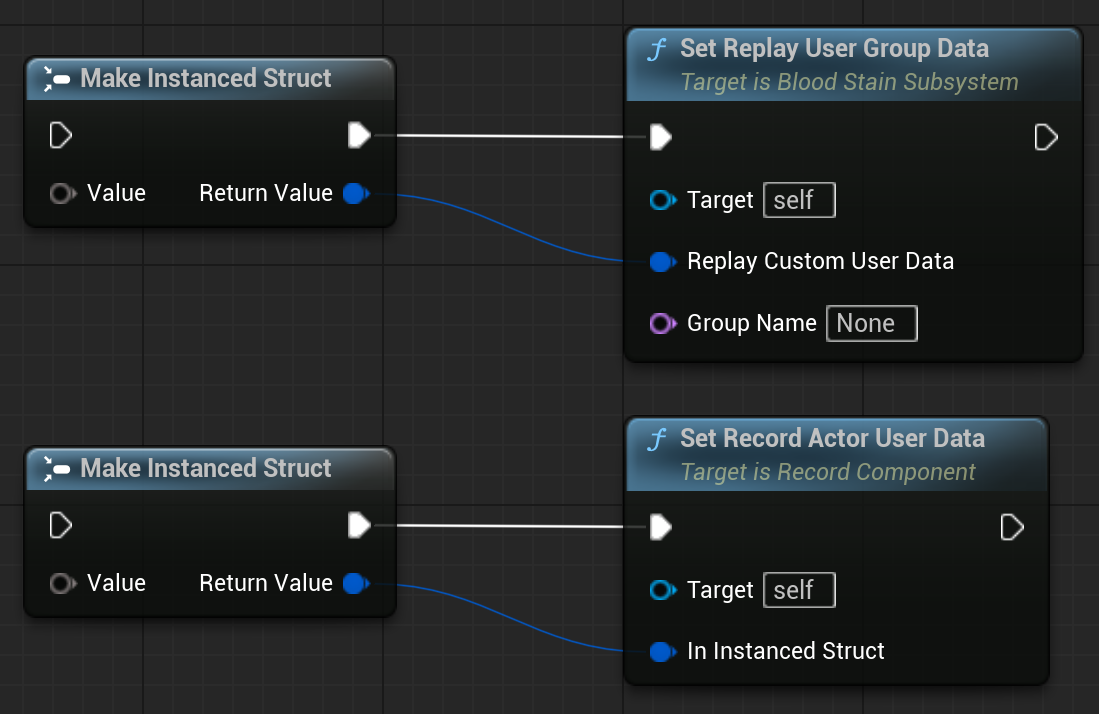Click the top Make Instanced Struct exec input pin
The width and height of the screenshot is (1099, 714).
(61, 135)
